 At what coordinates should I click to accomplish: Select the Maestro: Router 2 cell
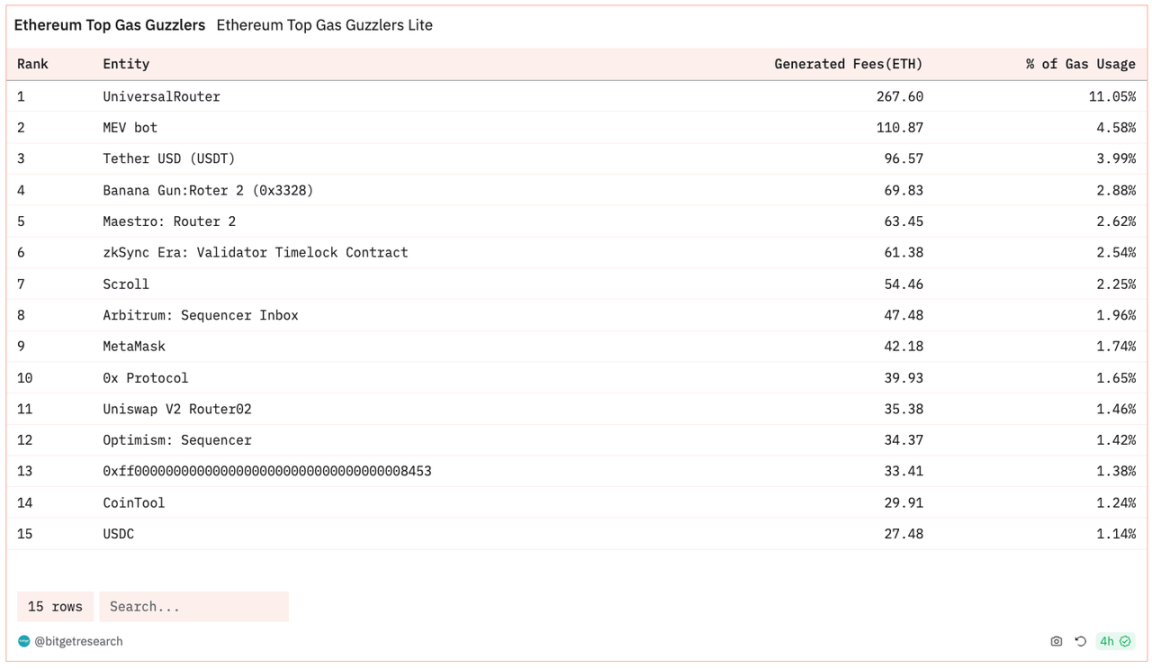pos(169,221)
